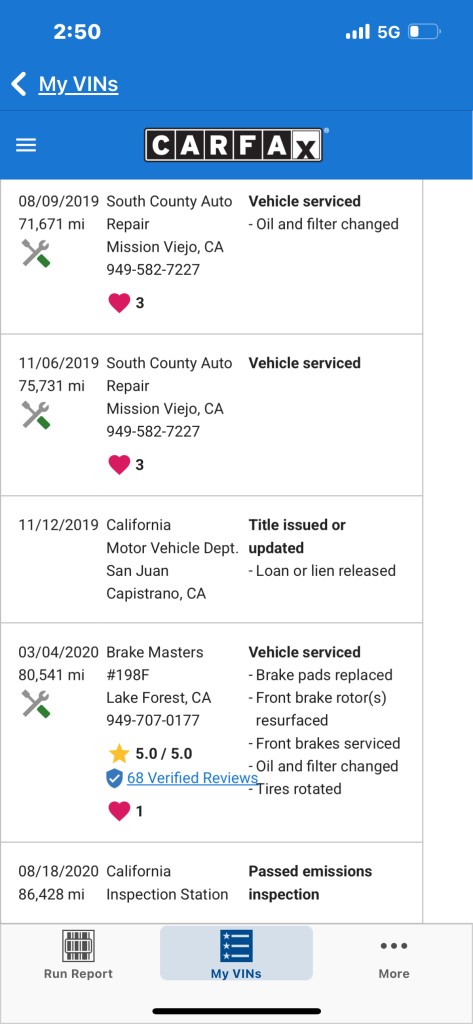Toggle heart favorite on 11/06/2019 entry
This screenshot has width=473, height=1024.
tap(119, 464)
